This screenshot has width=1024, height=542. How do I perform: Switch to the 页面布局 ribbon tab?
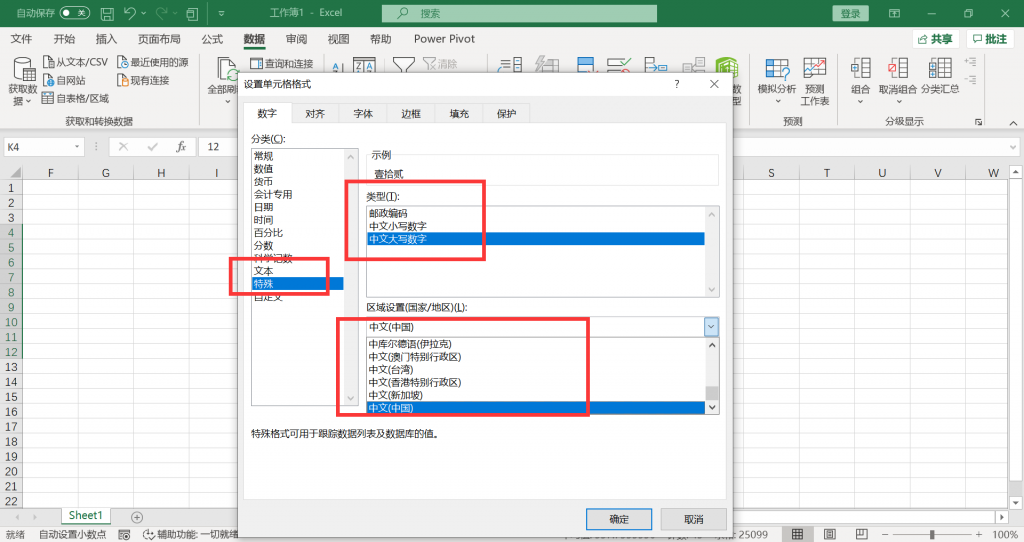tap(159, 39)
